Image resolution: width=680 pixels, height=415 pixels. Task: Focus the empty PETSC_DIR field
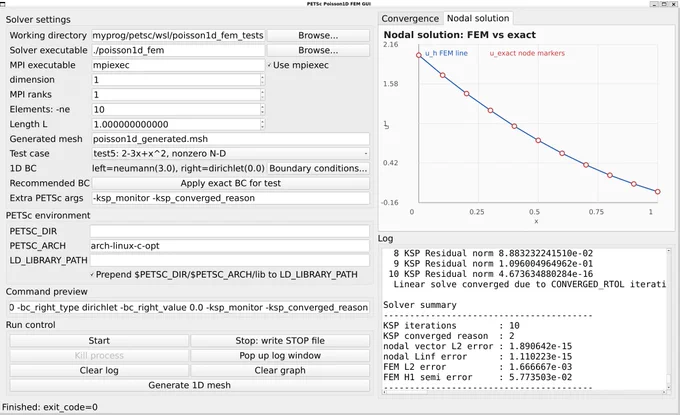click(229, 231)
